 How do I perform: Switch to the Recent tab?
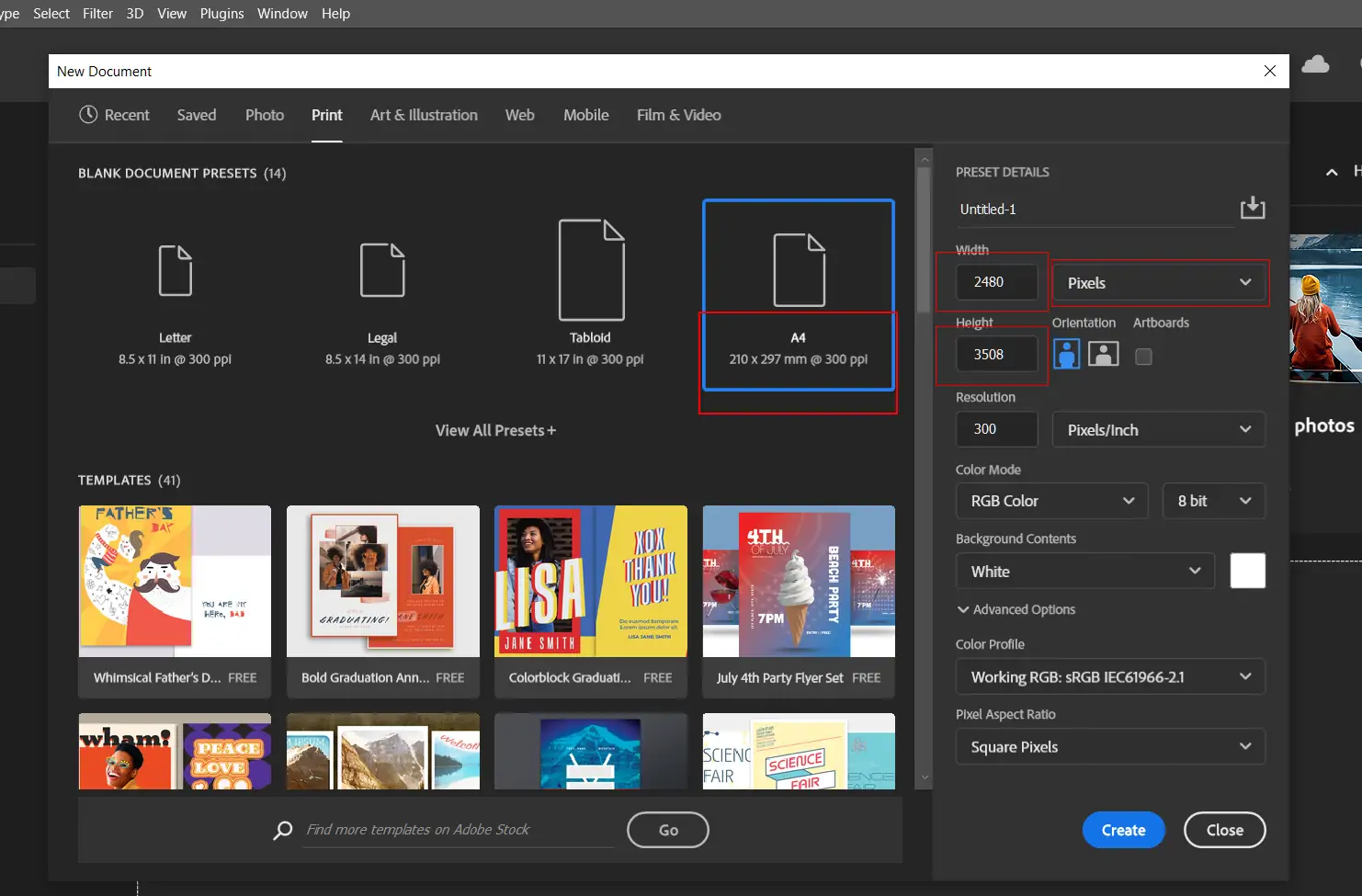coord(114,115)
